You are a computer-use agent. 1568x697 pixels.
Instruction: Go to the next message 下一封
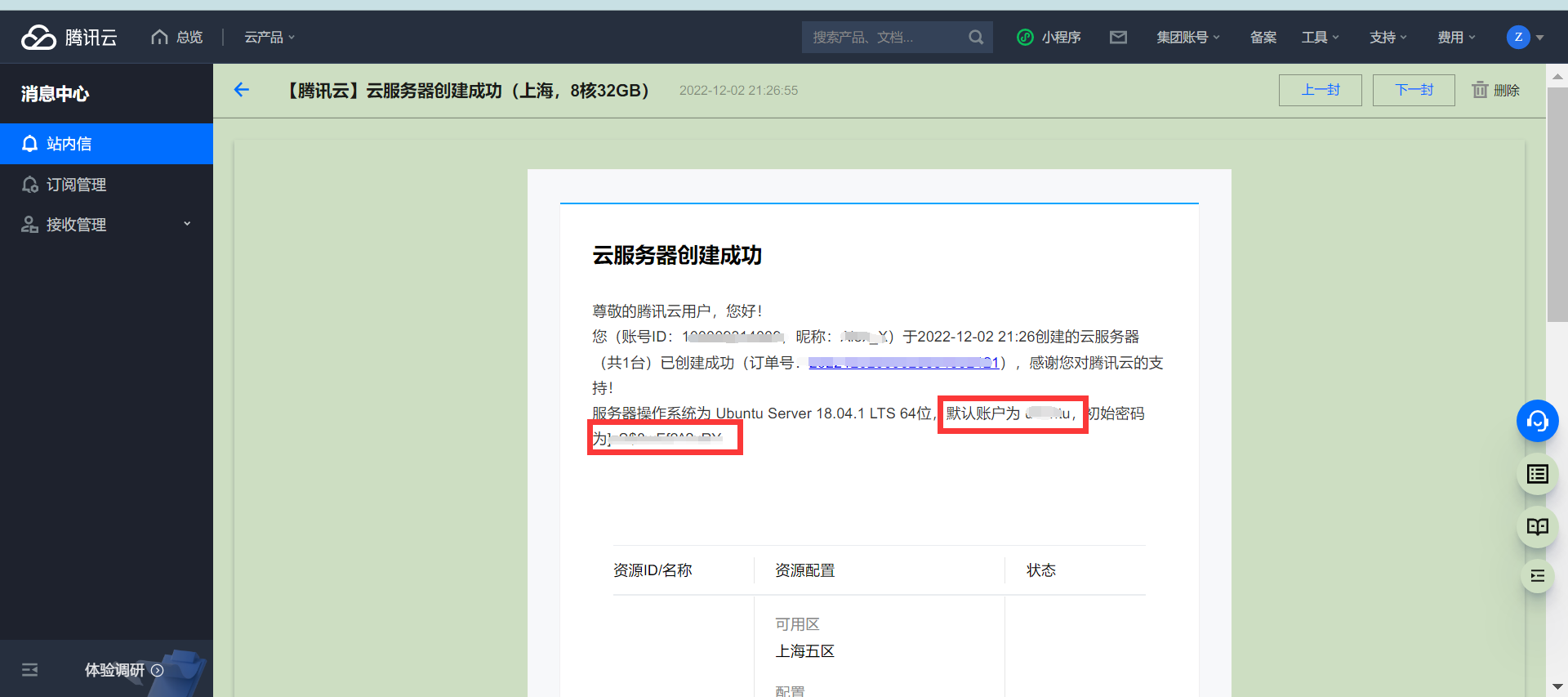pos(1414,90)
